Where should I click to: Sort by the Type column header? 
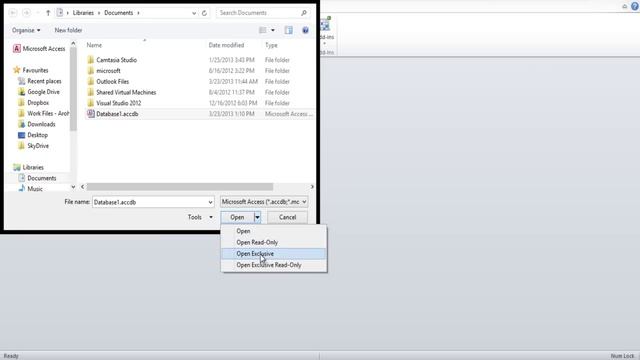tap(271, 45)
